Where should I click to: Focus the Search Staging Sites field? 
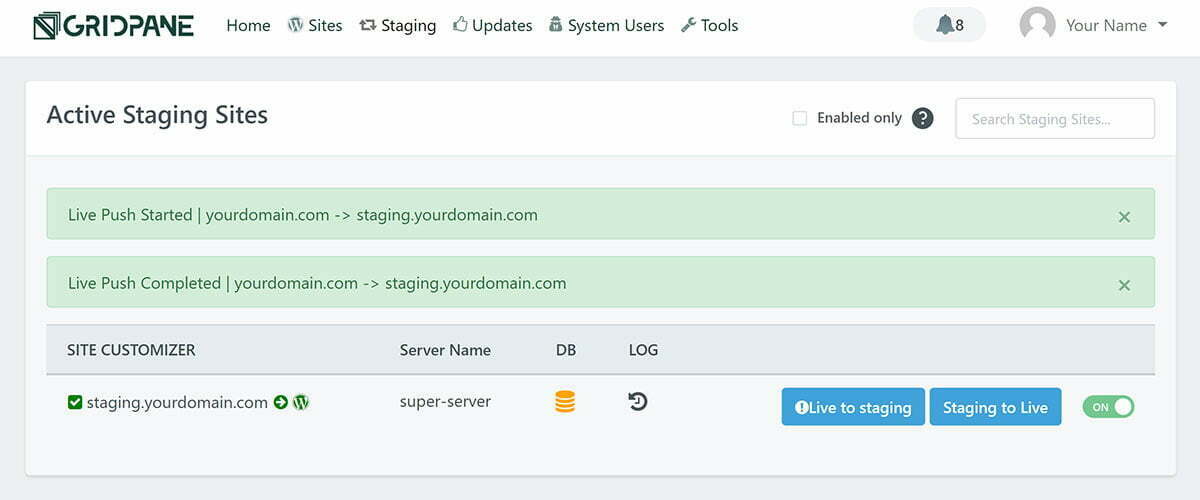(x=1055, y=118)
